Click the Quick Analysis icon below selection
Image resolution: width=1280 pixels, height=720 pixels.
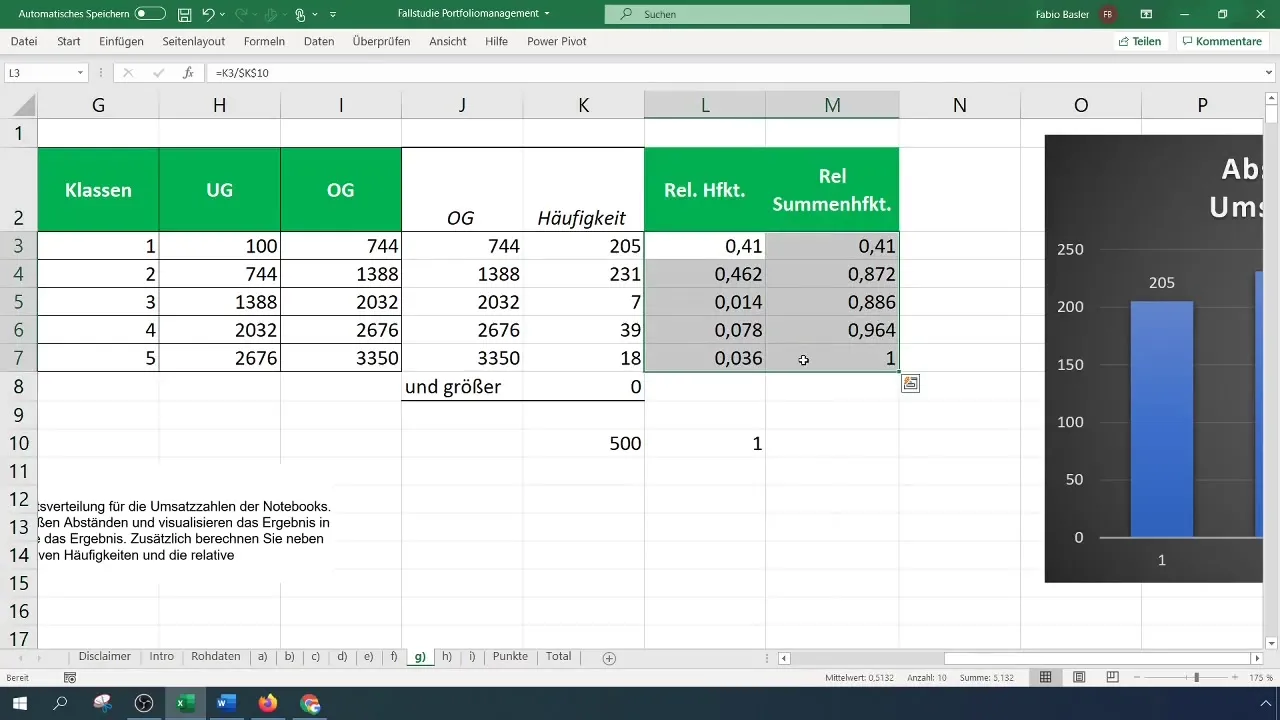(x=910, y=383)
